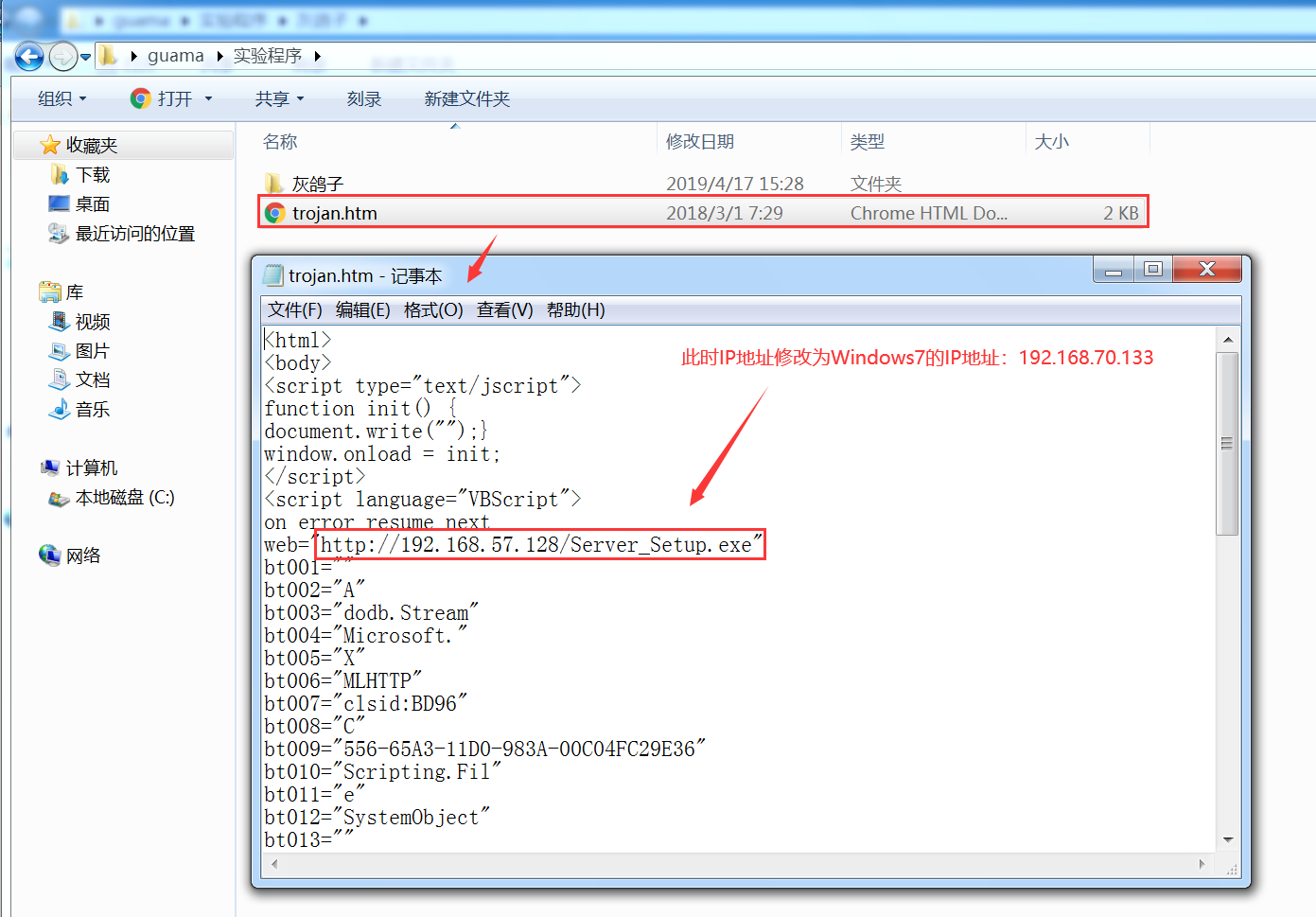Open 音乐 library in the sidebar
Screen dimensions: 1316x917
(x=93, y=410)
